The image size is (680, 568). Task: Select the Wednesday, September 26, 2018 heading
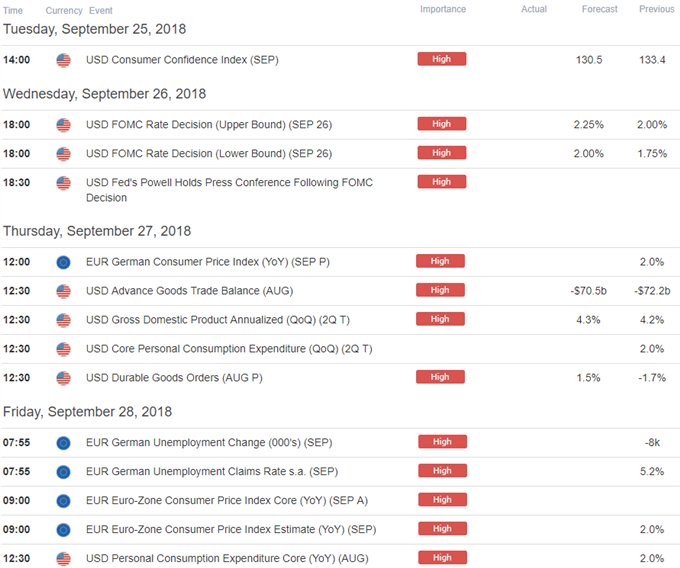(x=105, y=94)
